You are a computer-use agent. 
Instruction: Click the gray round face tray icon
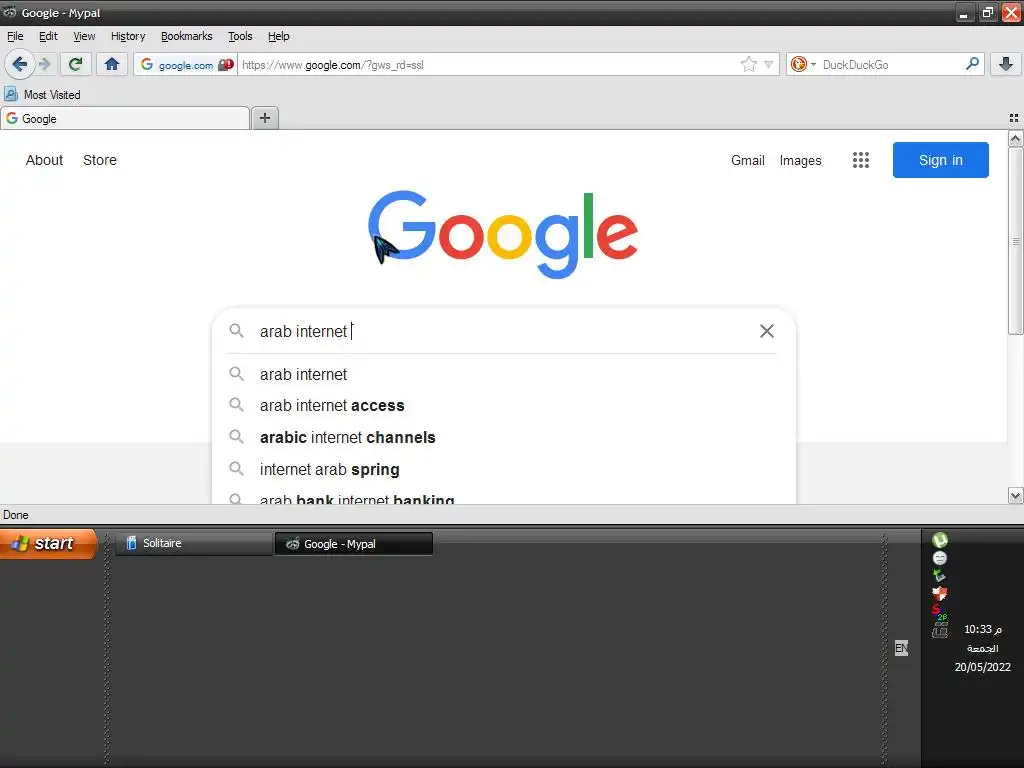pyautogui.click(x=940, y=558)
